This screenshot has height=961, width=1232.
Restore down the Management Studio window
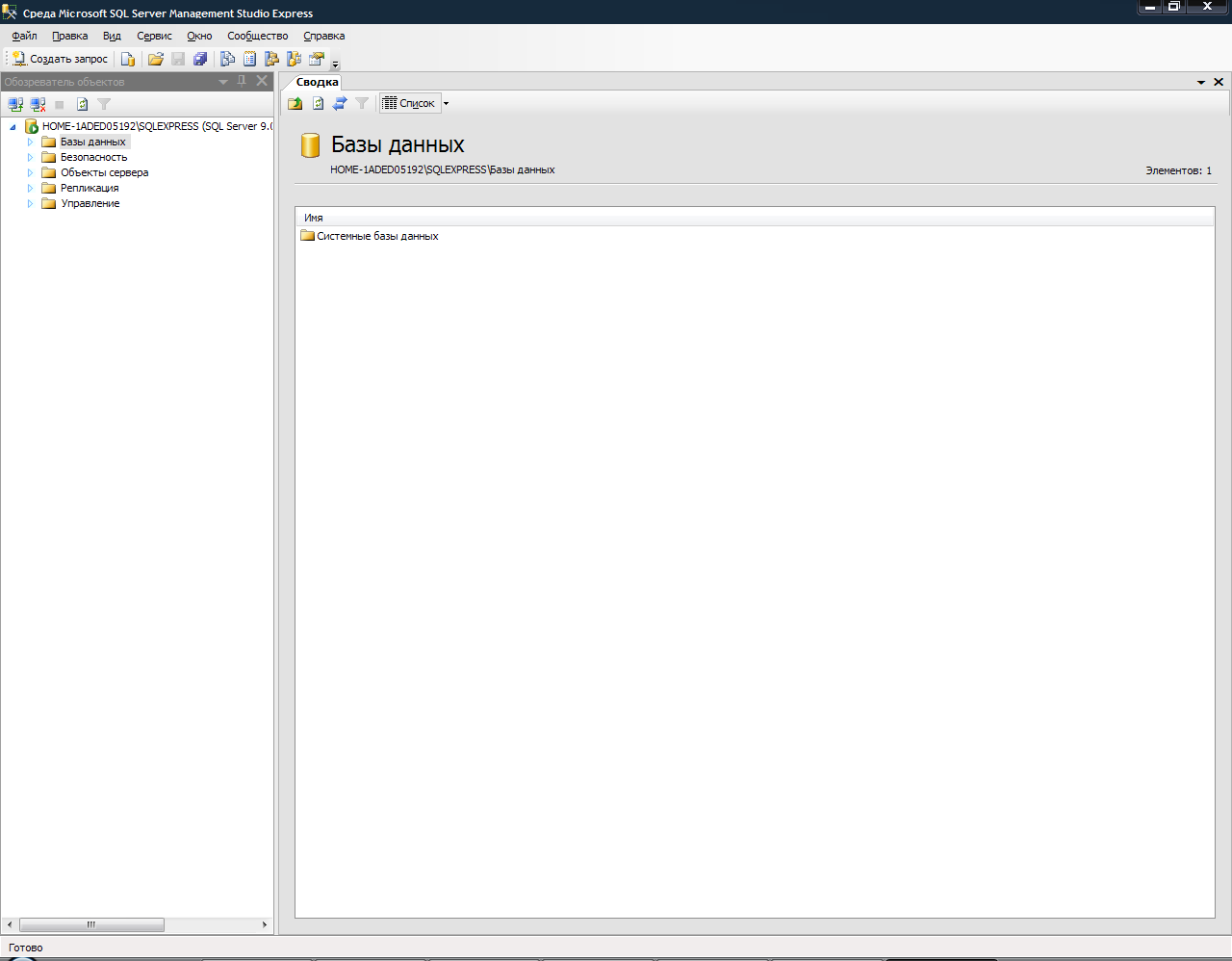point(1174,7)
